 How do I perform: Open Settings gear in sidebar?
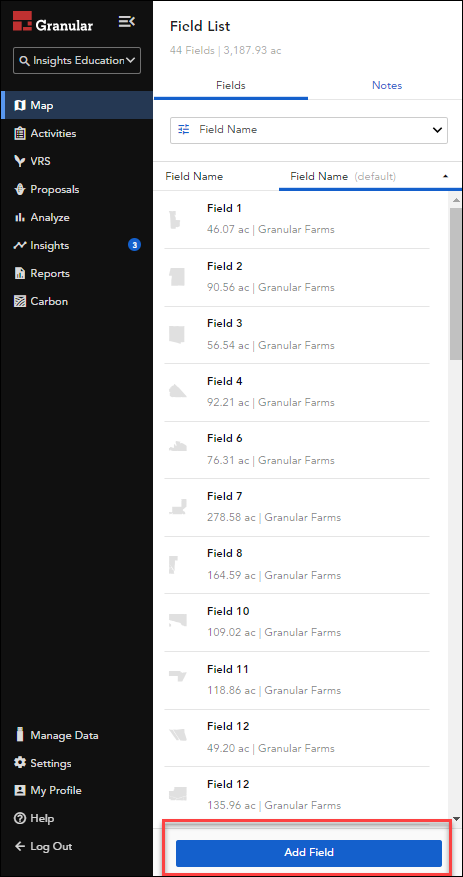(20, 763)
